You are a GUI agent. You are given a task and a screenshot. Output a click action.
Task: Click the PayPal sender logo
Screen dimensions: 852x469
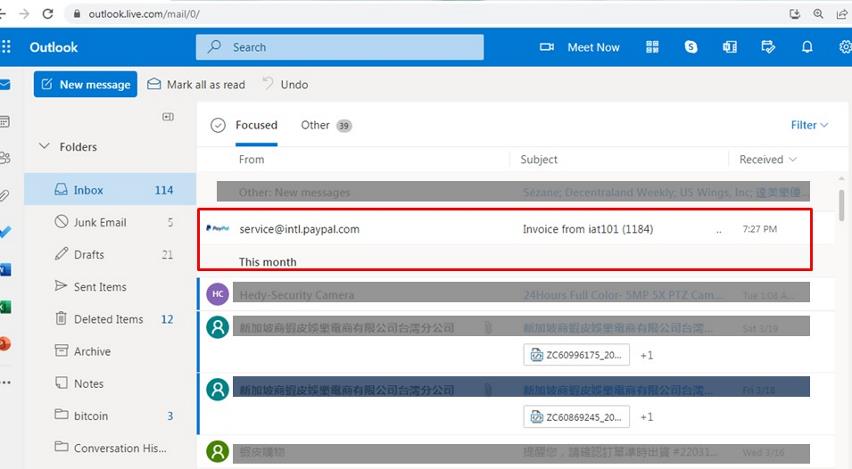pyautogui.click(x=217, y=228)
